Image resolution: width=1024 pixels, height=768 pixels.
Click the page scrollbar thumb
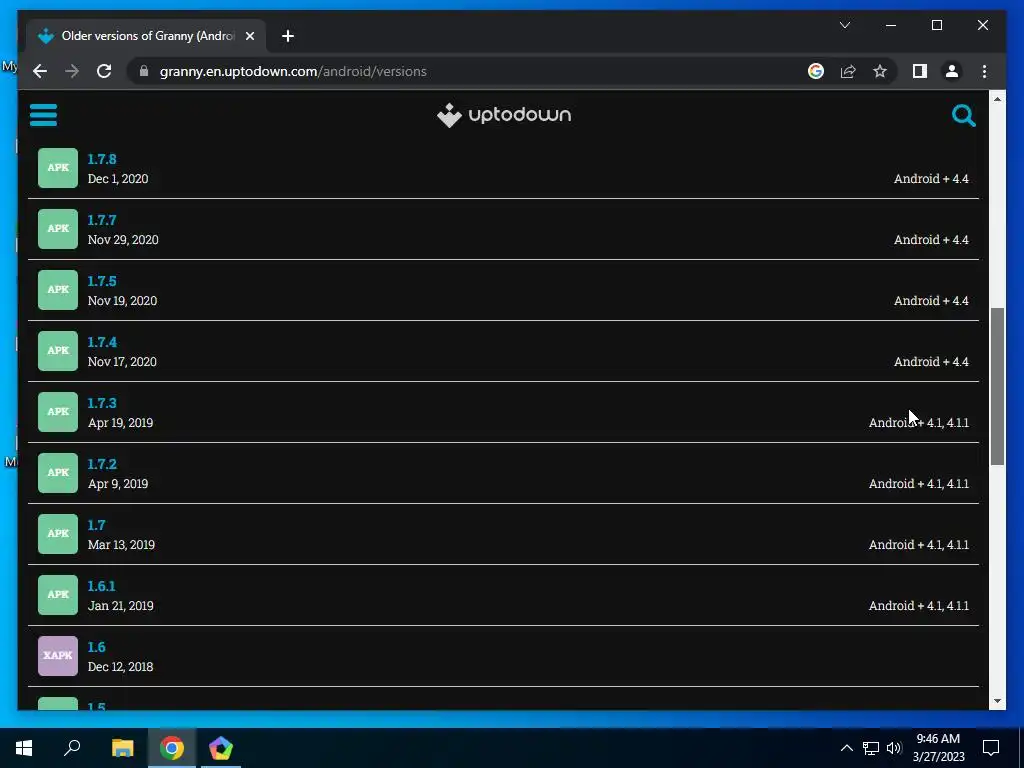[997, 385]
